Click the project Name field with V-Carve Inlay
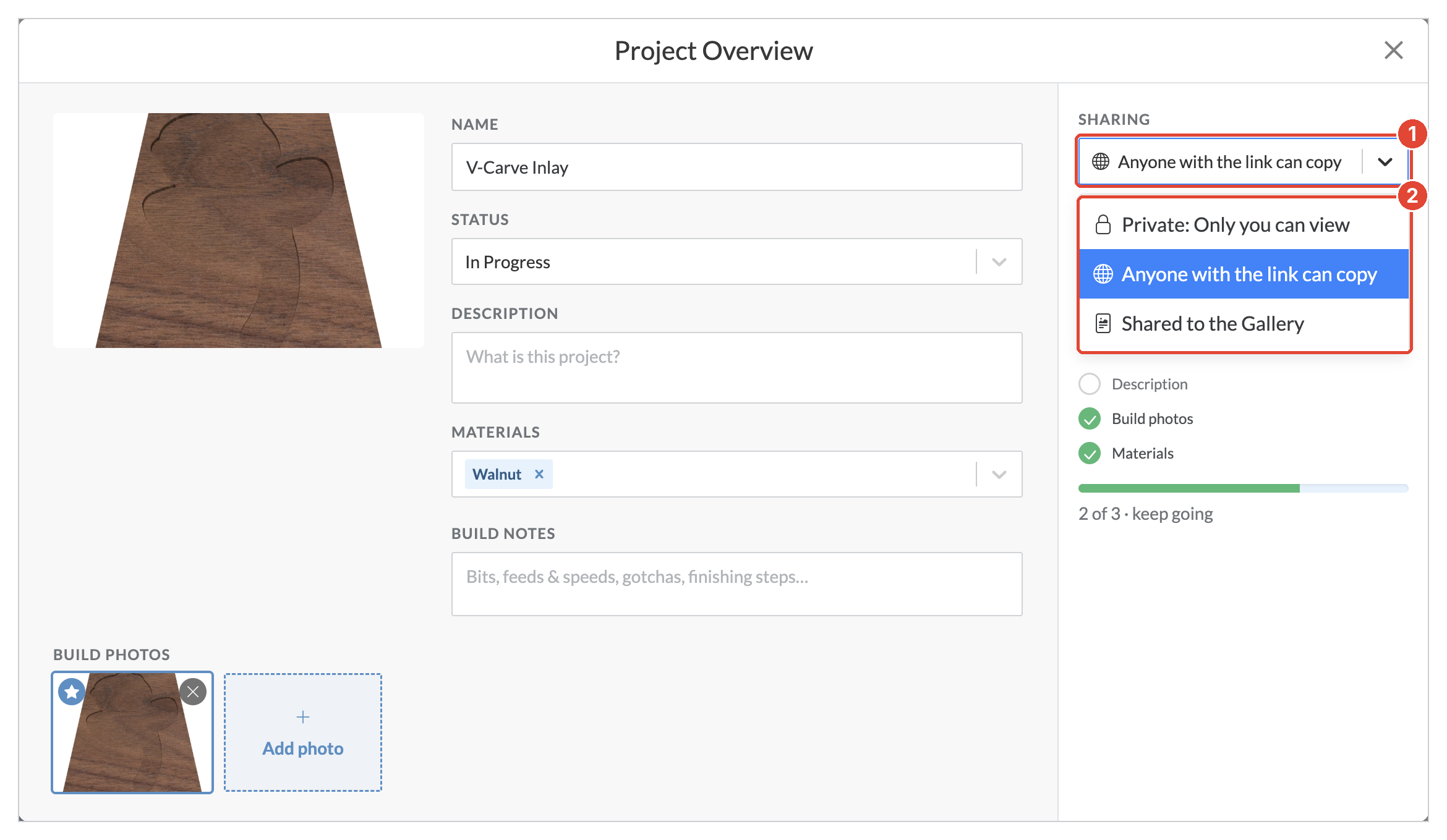This screenshot has height=840, width=1447. tap(736, 167)
